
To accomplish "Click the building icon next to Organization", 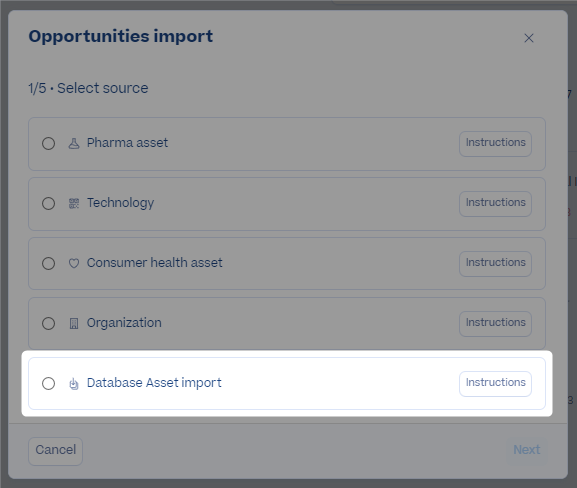I will point(74,323).
